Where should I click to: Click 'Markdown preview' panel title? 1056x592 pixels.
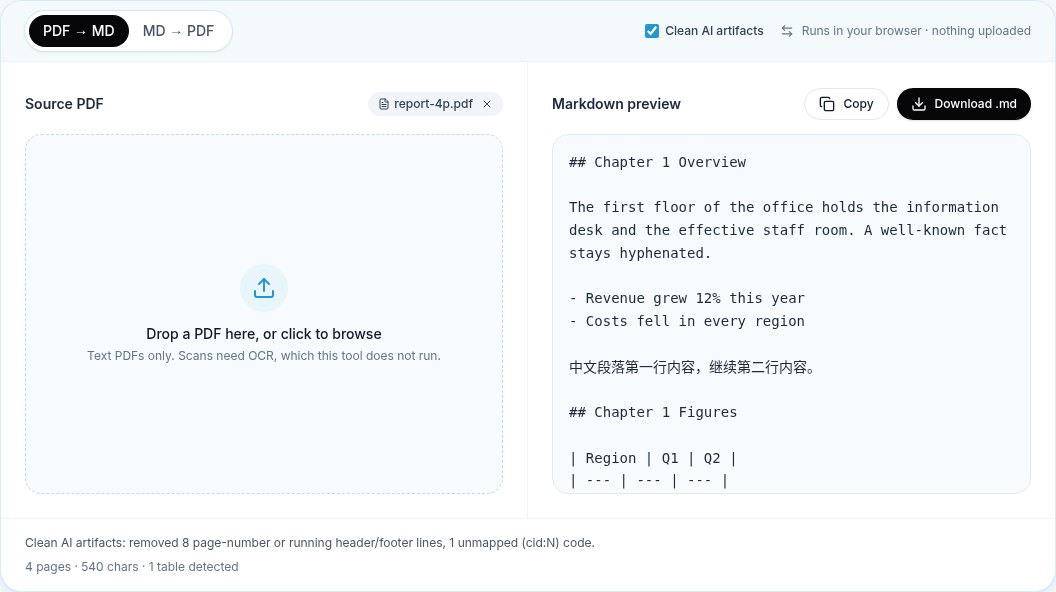point(616,104)
